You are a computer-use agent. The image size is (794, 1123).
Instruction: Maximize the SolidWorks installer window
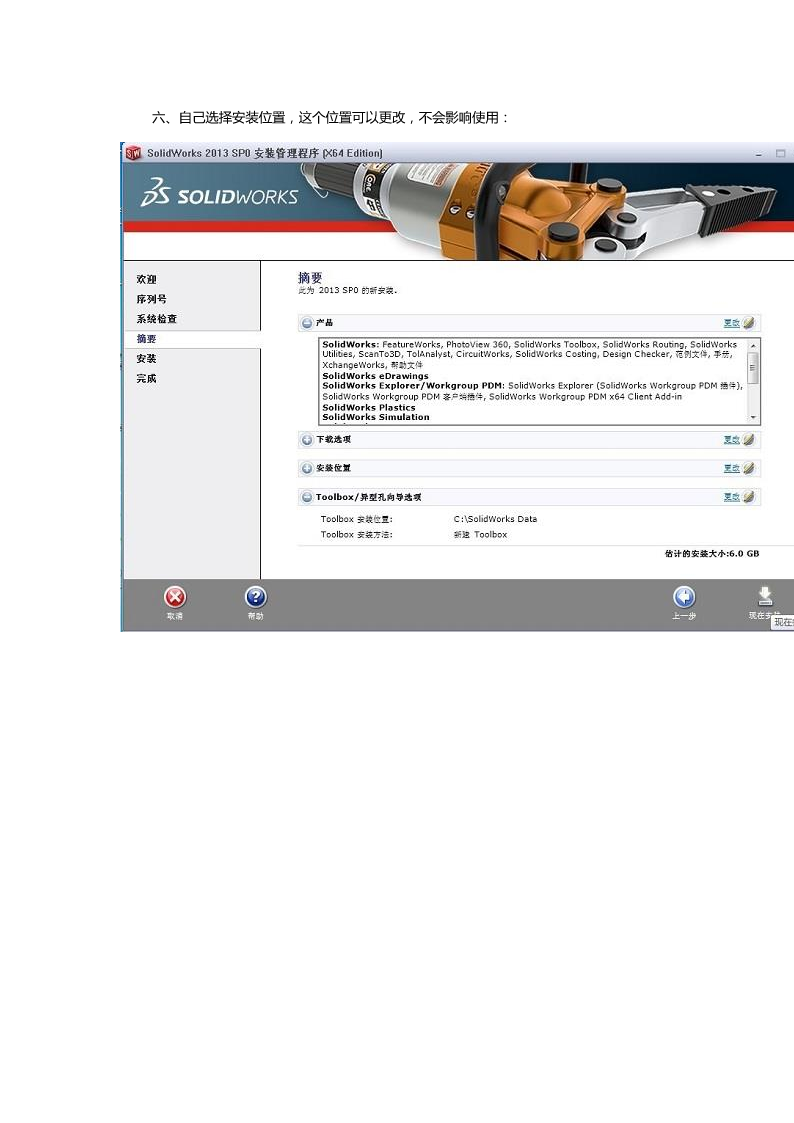780,153
